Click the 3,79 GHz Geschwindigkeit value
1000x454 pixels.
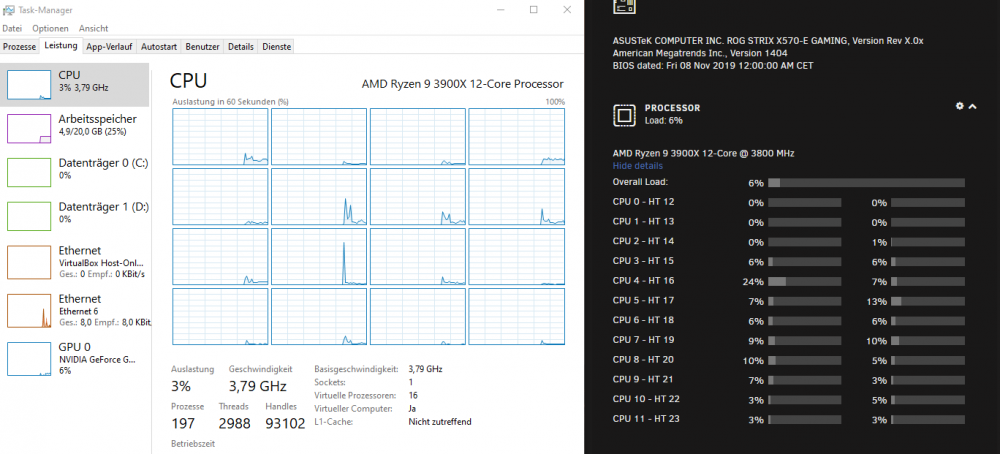click(x=258, y=386)
